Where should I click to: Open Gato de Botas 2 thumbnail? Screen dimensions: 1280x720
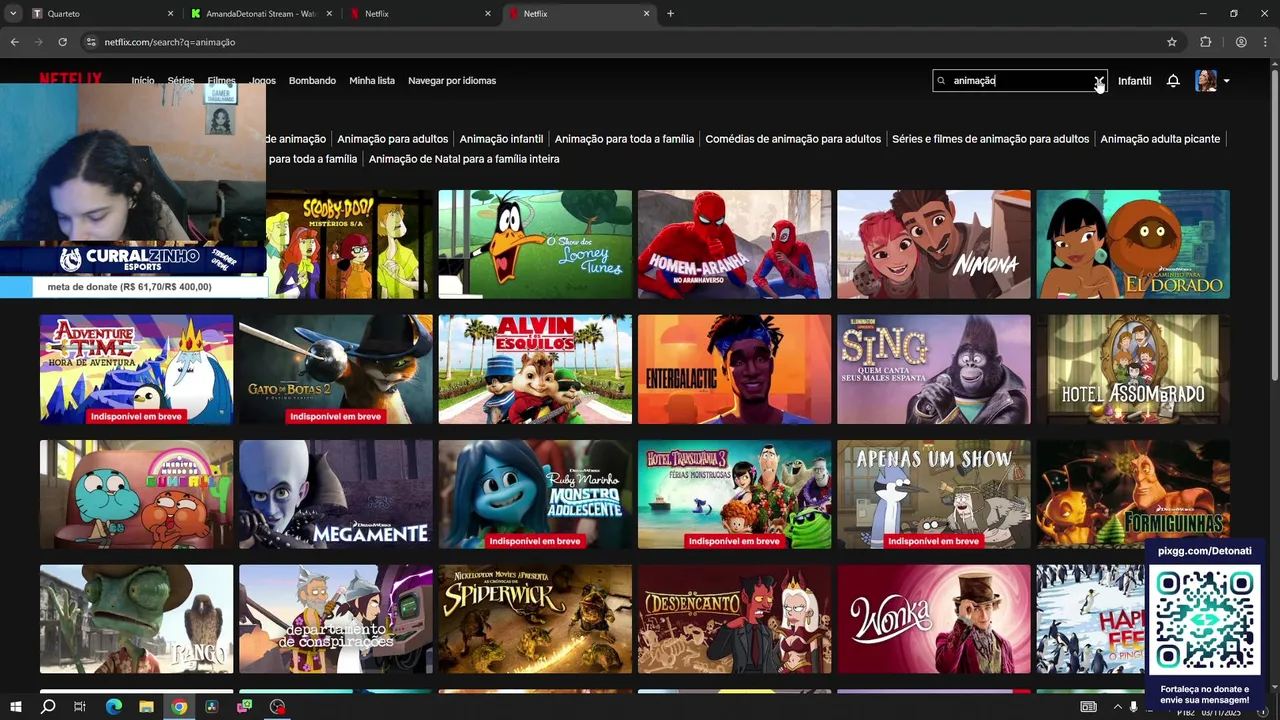coord(336,369)
